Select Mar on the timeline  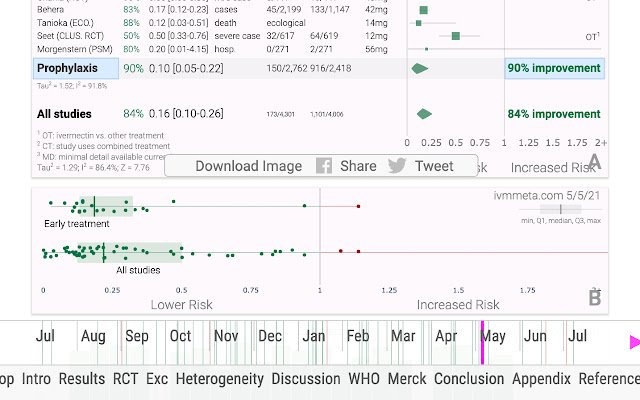(403, 336)
